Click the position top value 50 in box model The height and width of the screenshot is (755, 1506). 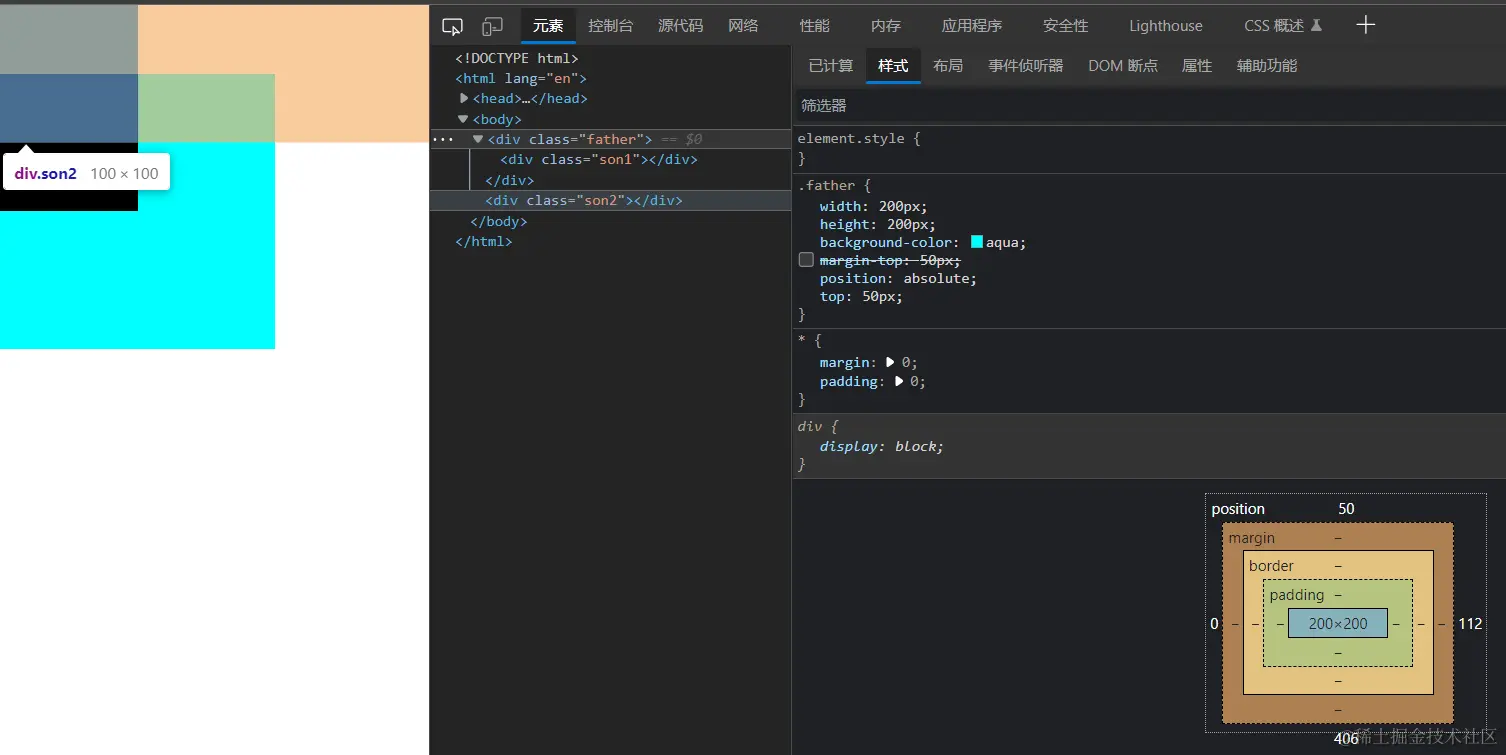(1346, 509)
